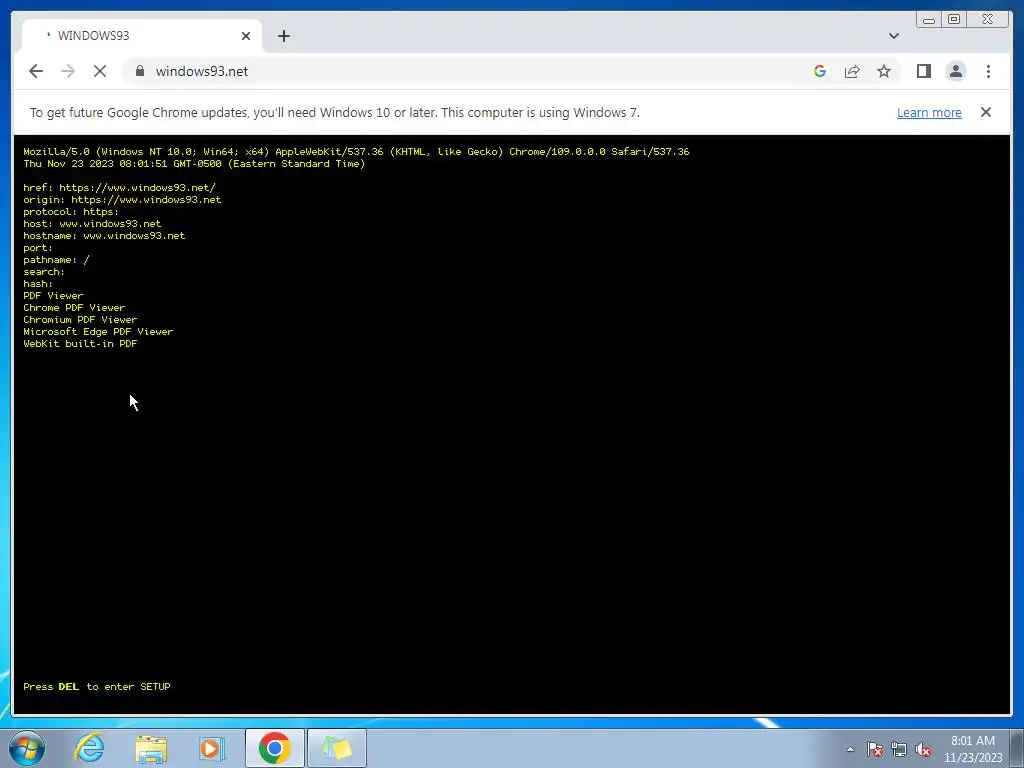Click the "origin: https://www.windows93.net" line
The height and width of the screenshot is (768, 1024).
122,200
